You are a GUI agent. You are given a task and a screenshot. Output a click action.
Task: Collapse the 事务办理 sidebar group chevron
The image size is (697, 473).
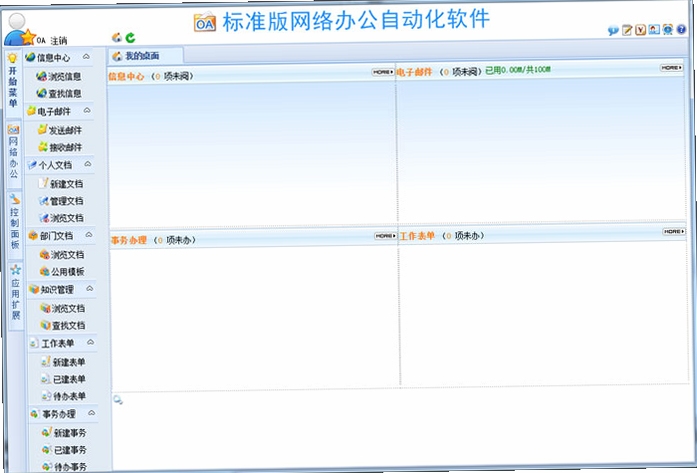point(92,413)
